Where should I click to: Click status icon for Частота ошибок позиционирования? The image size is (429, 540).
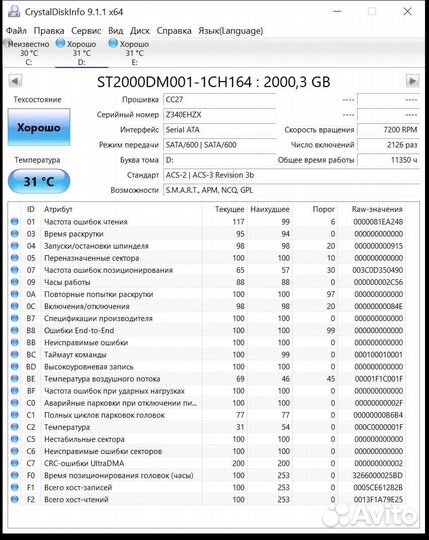pyautogui.click(x=15, y=270)
